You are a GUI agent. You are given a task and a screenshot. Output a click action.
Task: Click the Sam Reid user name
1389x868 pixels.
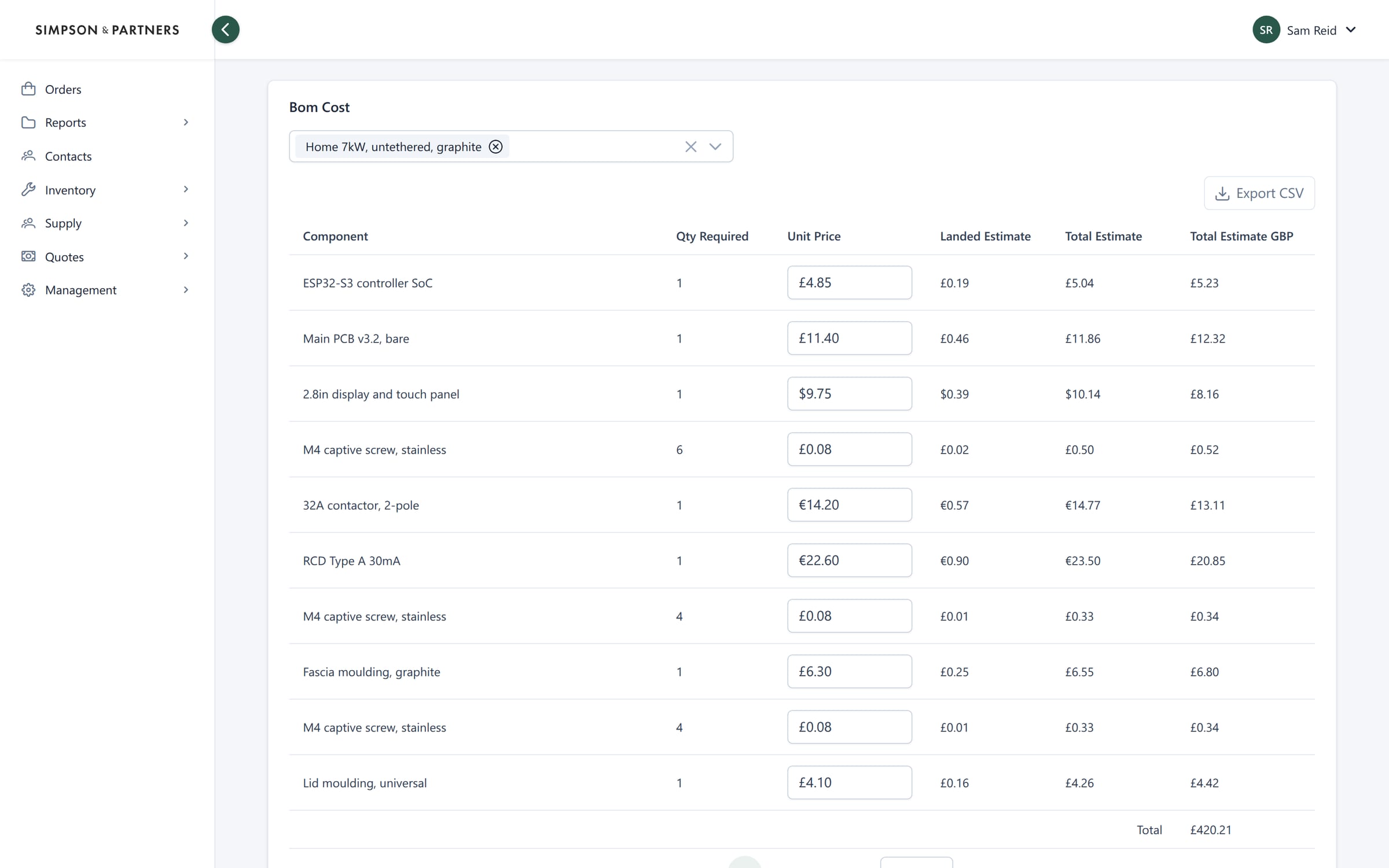tap(1311, 30)
